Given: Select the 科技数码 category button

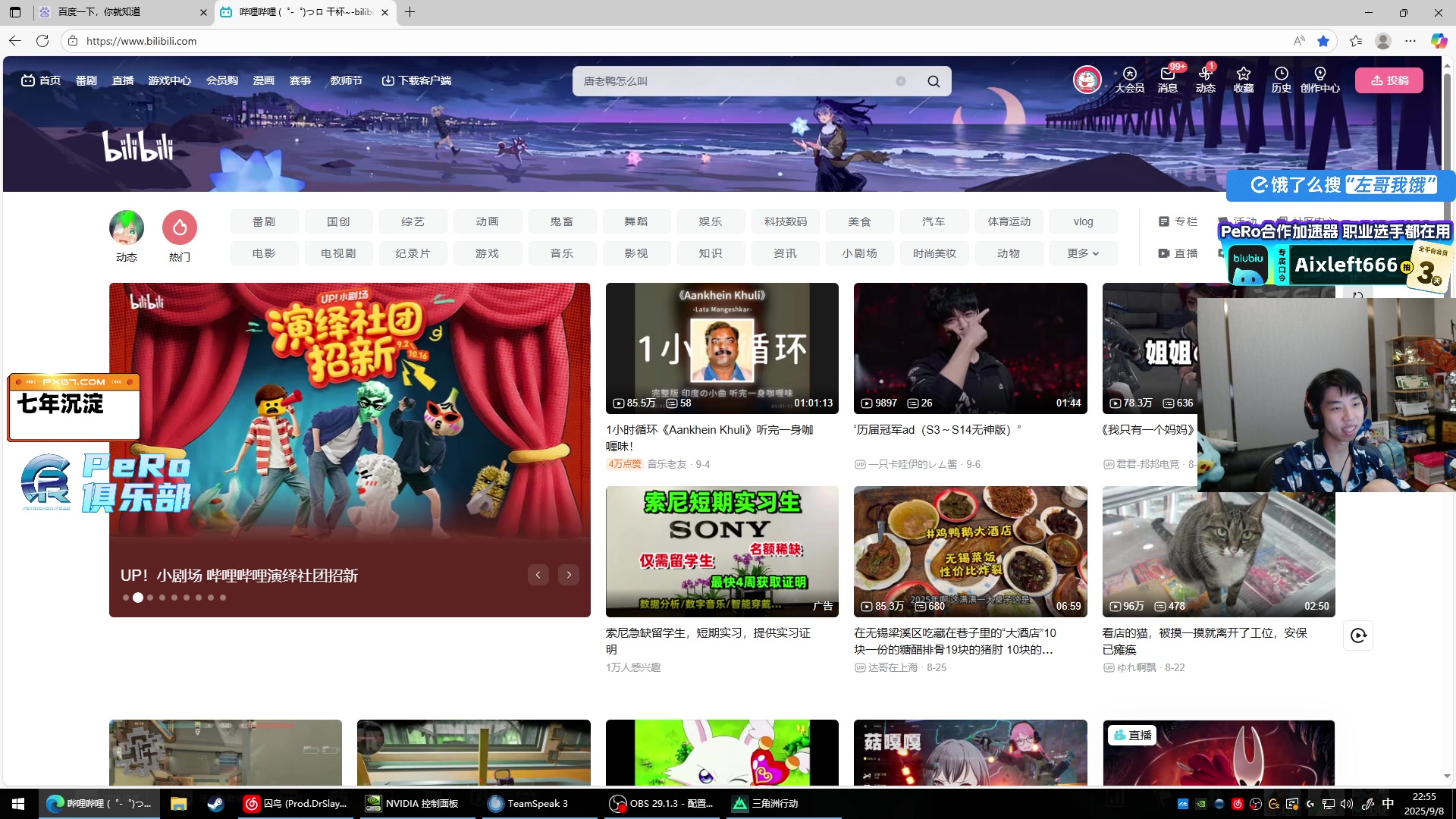Looking at the screenshot, I should tap(786, 221).
